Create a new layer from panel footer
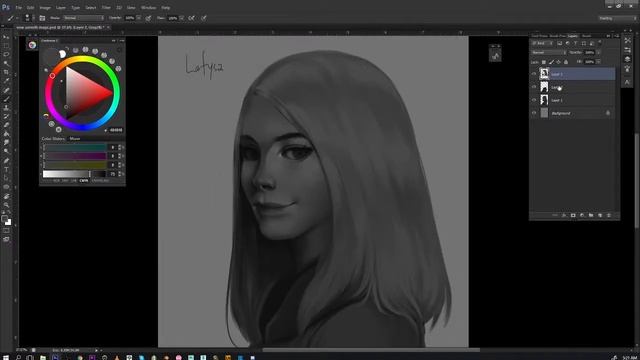The width and height of the screenshot is (640, 360). click(x=600, y=215)
